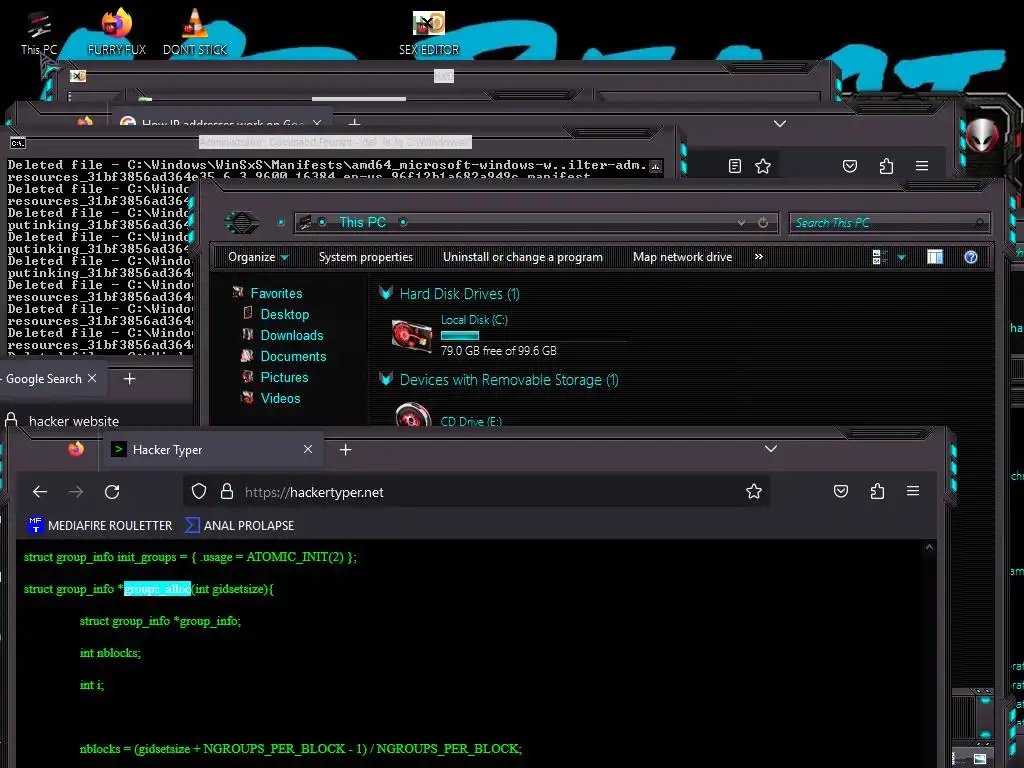Bookmark hackertyper.net with star icon
This screenshot has height=768, width=1024.
point(754,491)
